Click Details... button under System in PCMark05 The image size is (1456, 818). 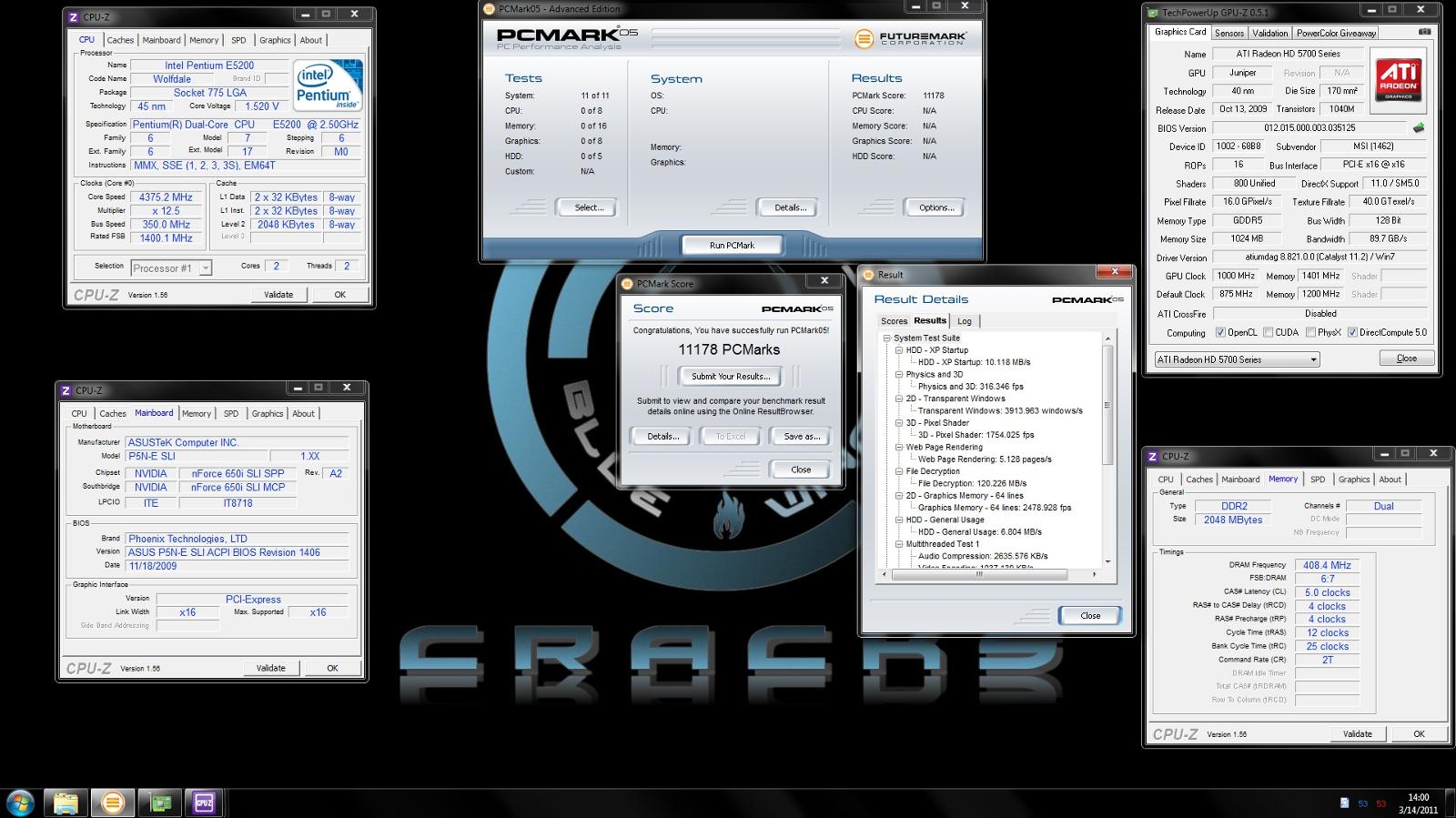pos(790,208)
